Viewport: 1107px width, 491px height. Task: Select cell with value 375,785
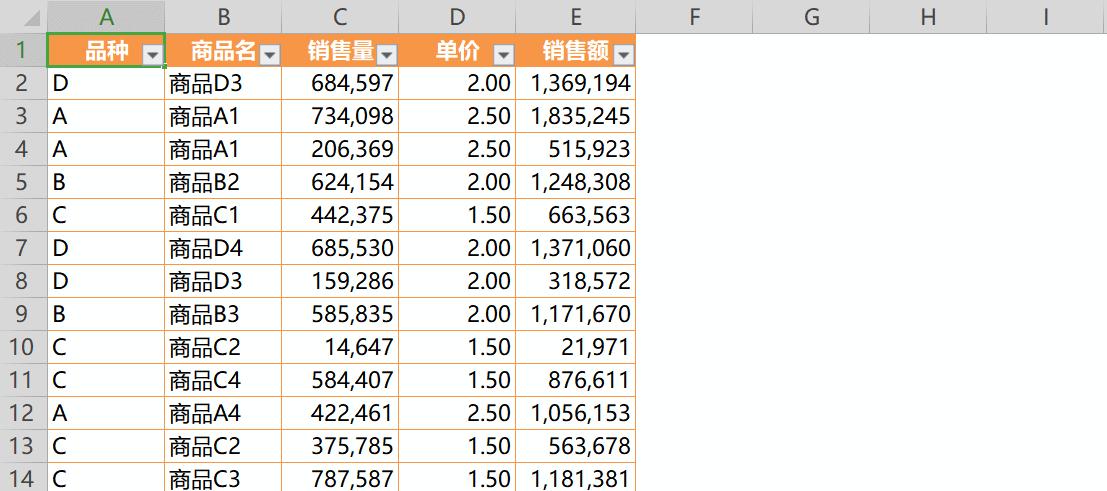pos(340,446)
